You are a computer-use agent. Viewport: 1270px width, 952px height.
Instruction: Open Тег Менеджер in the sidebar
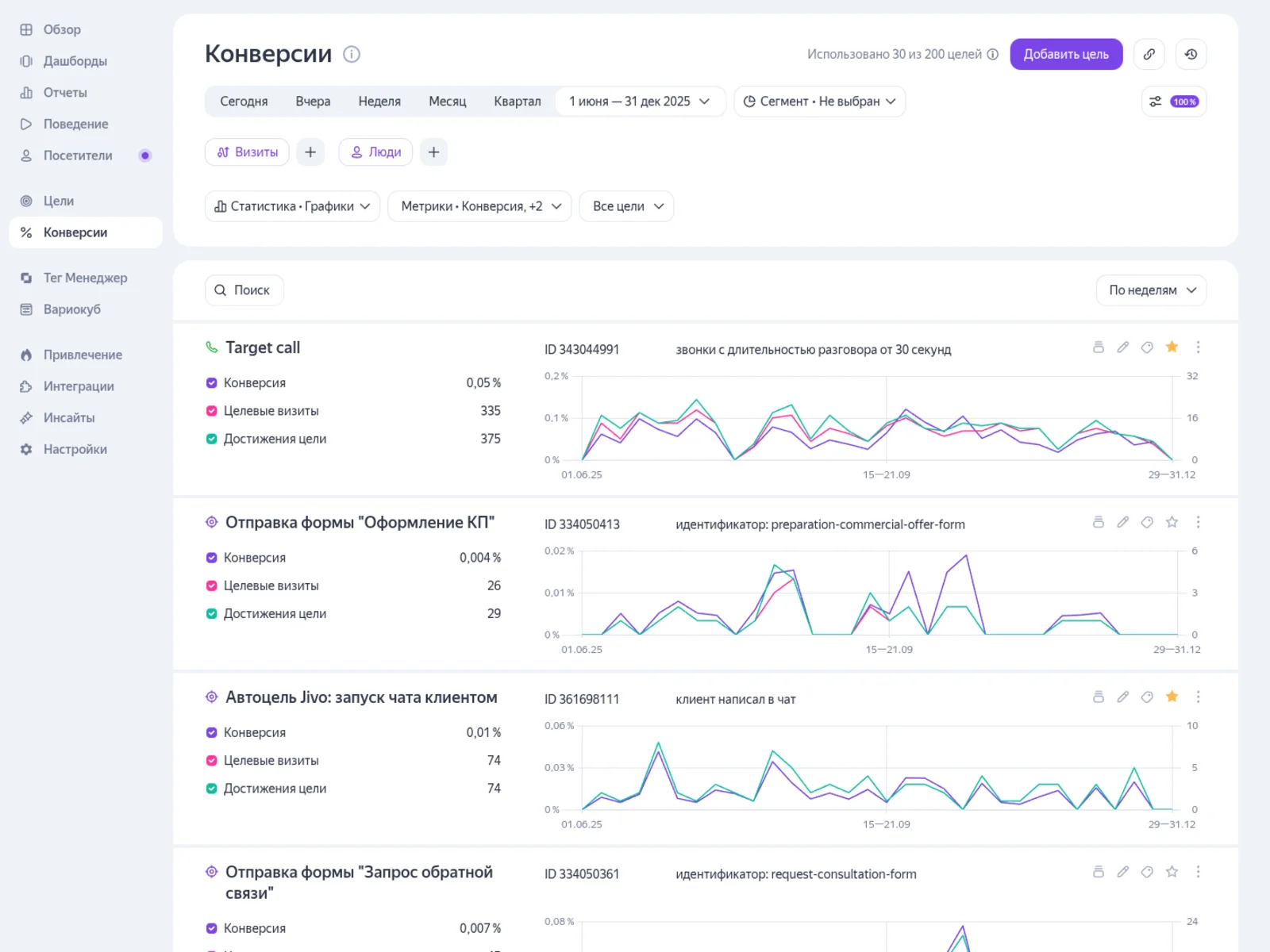[86, 278]
